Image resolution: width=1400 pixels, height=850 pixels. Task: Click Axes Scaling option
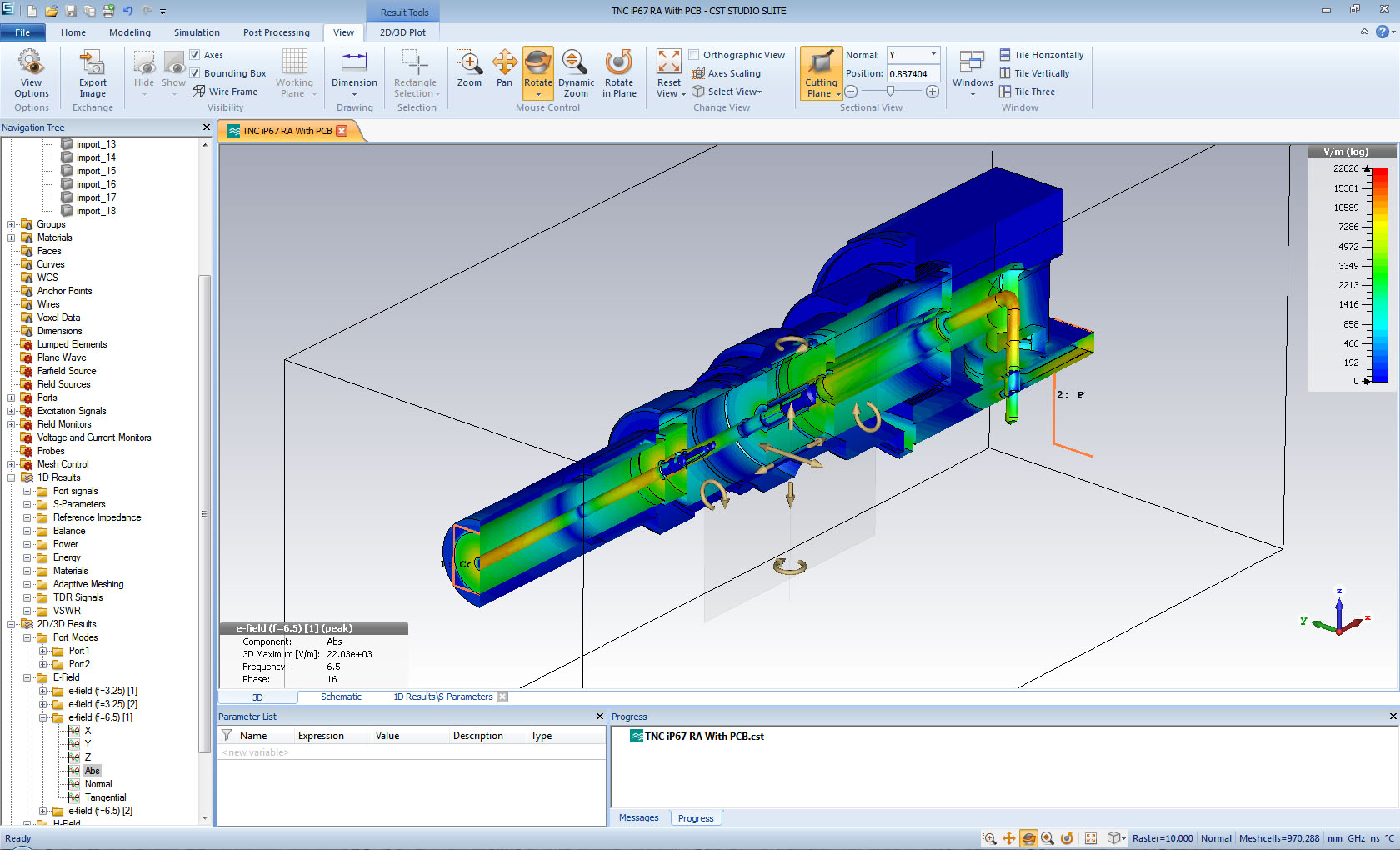[x=733, y=73]
